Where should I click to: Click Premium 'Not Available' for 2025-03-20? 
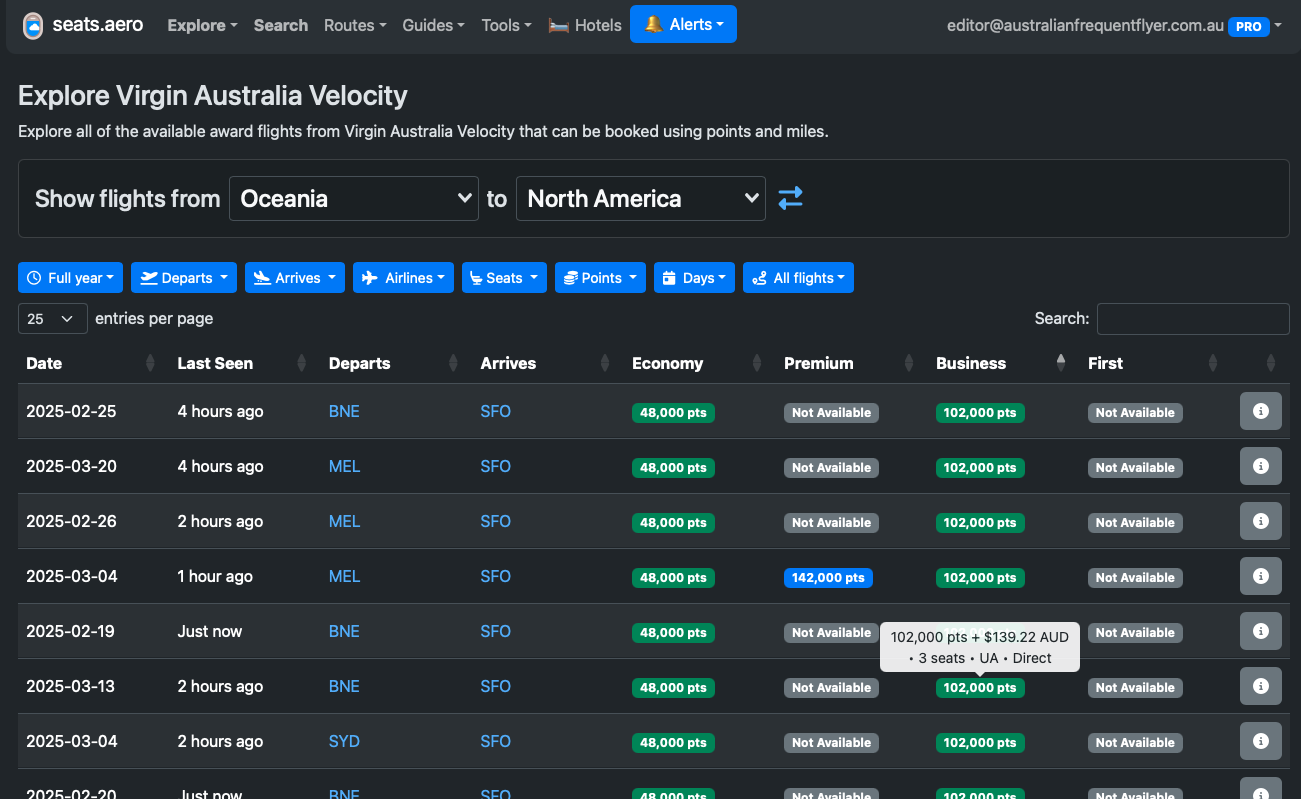pyautogui.click(x=831, y=467)
